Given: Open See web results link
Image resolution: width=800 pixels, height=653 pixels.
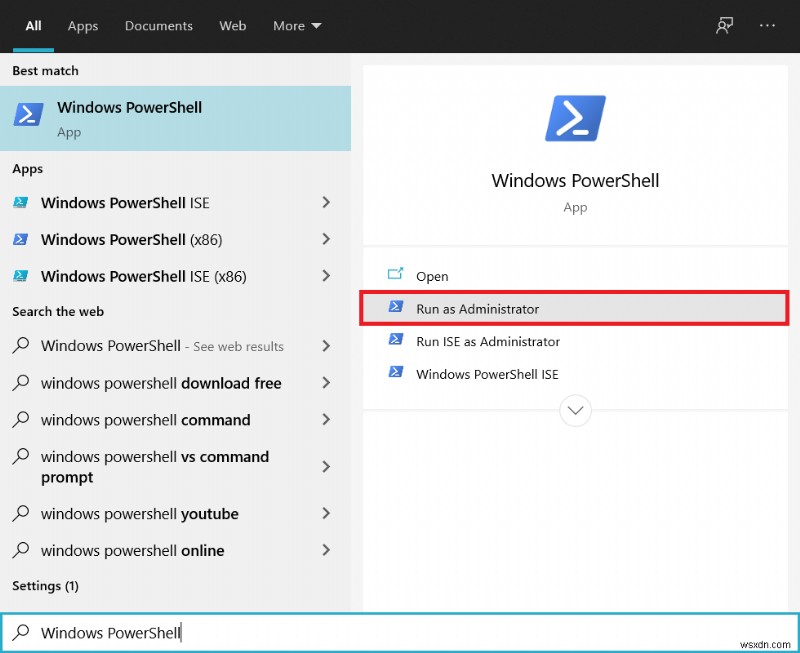Looking at the screenshot, I should pyautogui.click(x=238, y=346).
